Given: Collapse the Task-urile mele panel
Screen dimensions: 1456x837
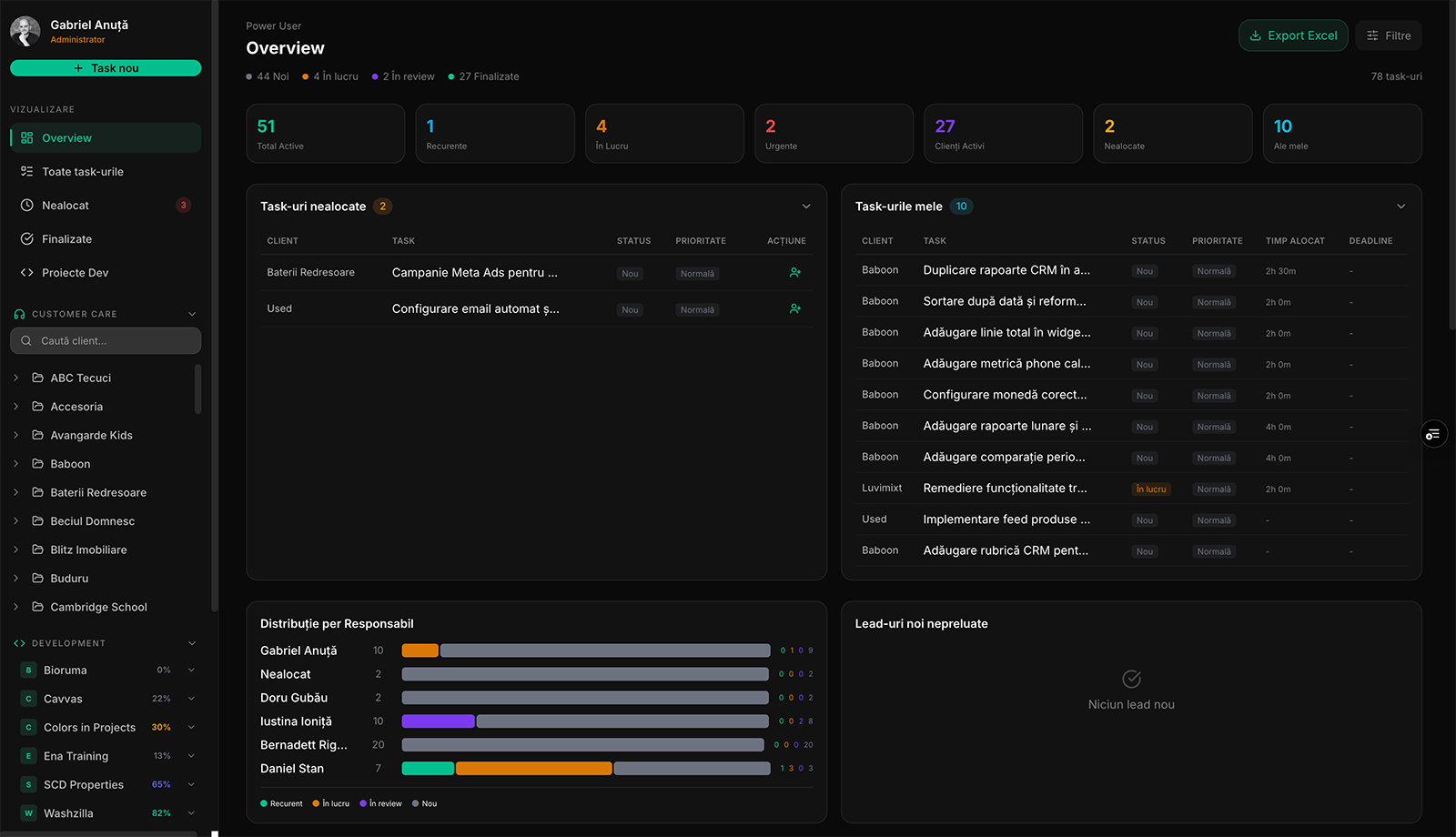Looking at the screenshot, I should coord(1400,207).
